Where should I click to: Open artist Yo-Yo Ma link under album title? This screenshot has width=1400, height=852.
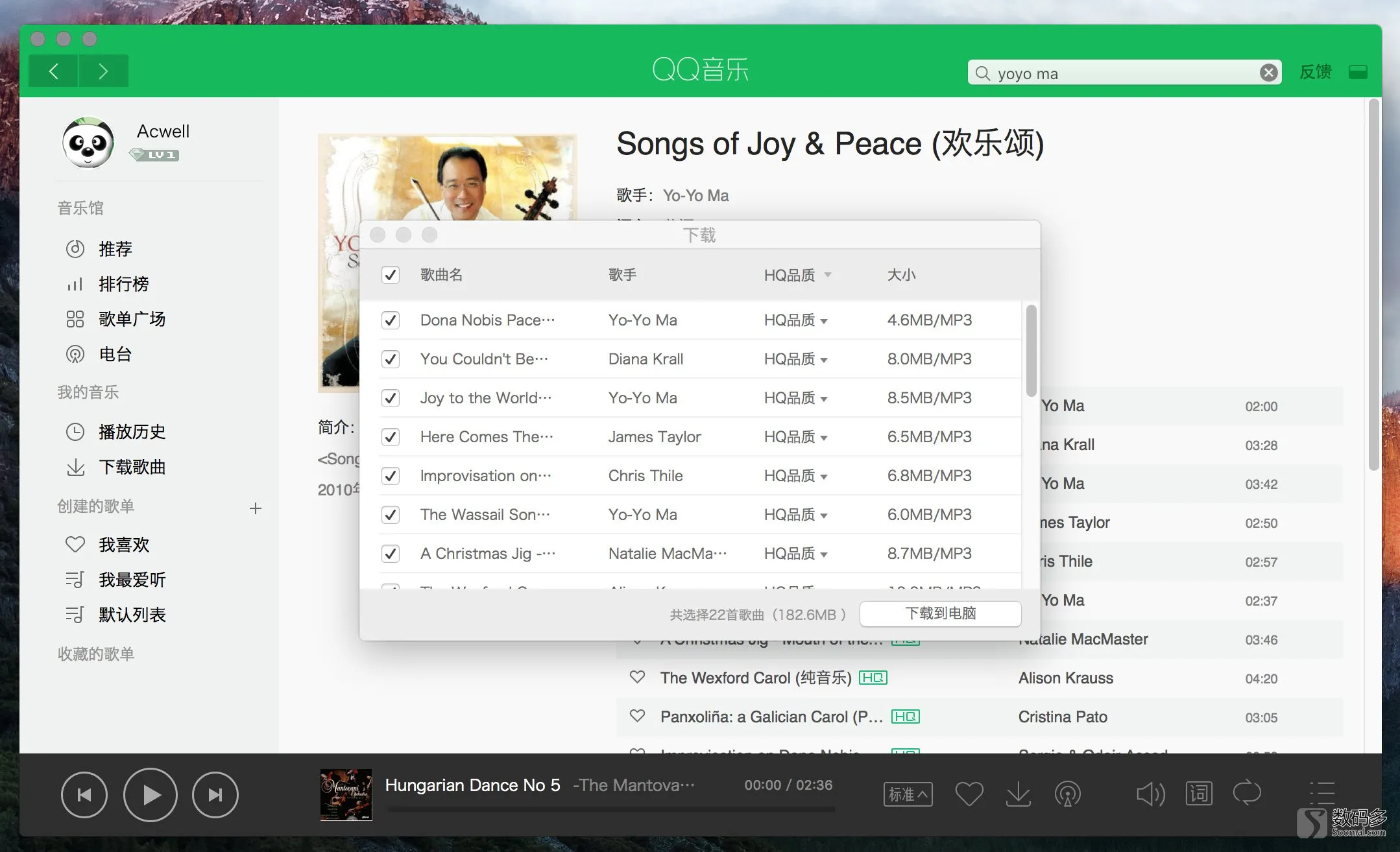pyautogui.click(x=695, y=196)
